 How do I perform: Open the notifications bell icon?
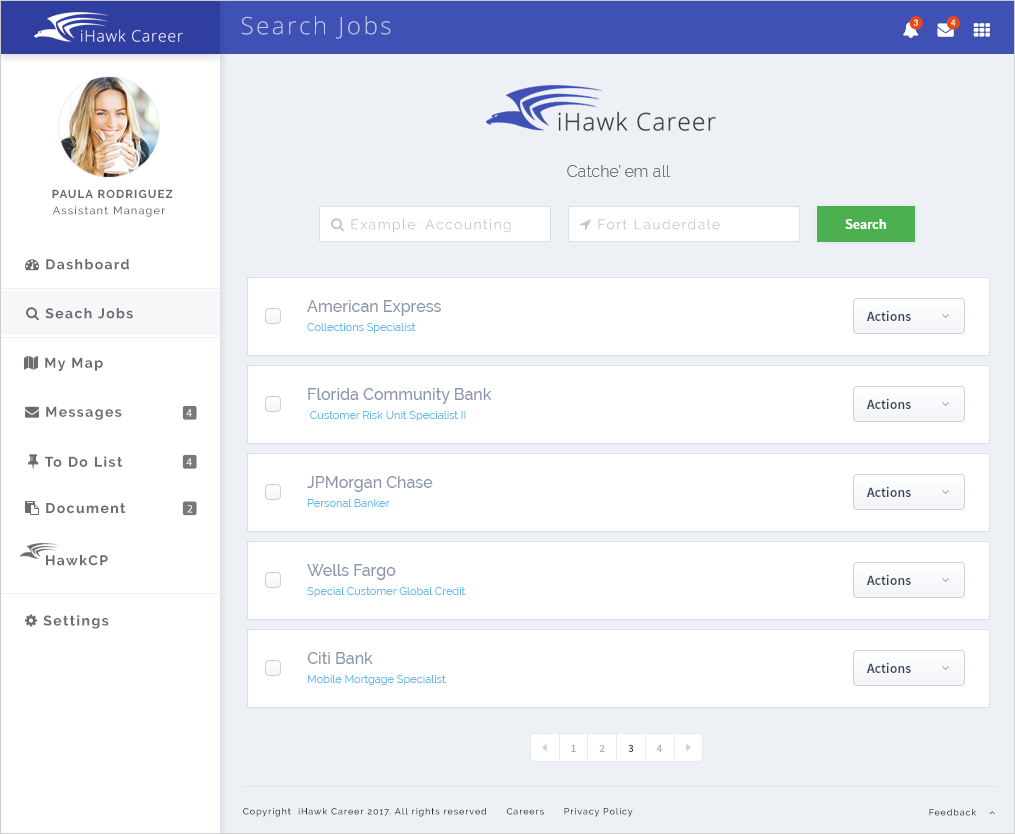[x=910, y=30]
